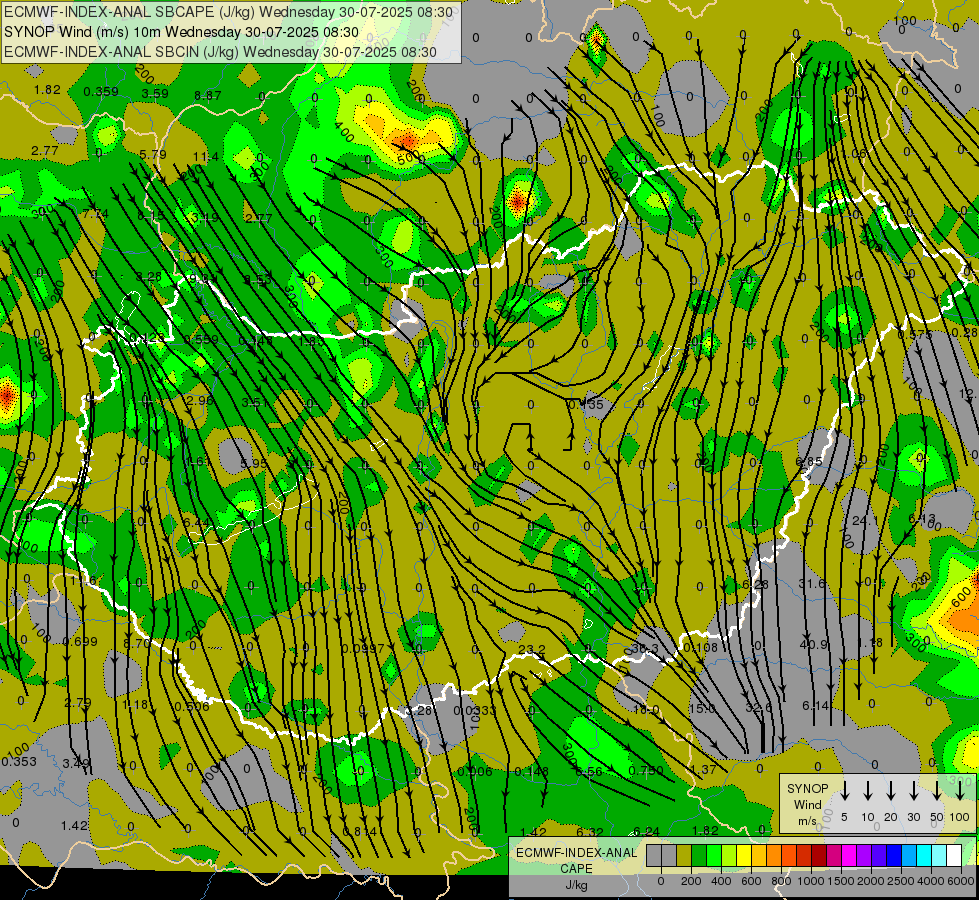Click the '8.87' value on the map
The height and width of the screenshot is (900, 979).
pos(207,96)
